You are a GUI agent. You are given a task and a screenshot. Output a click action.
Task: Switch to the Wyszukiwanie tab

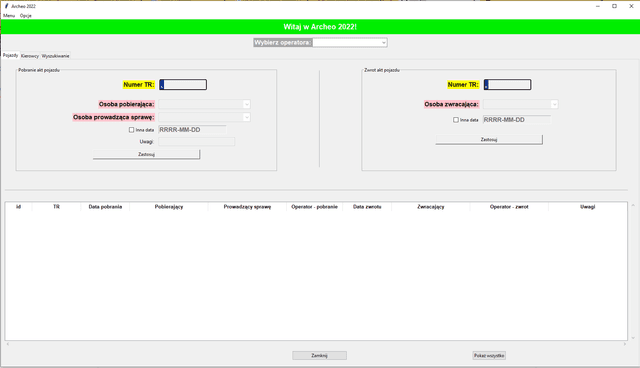pos(56,56)
